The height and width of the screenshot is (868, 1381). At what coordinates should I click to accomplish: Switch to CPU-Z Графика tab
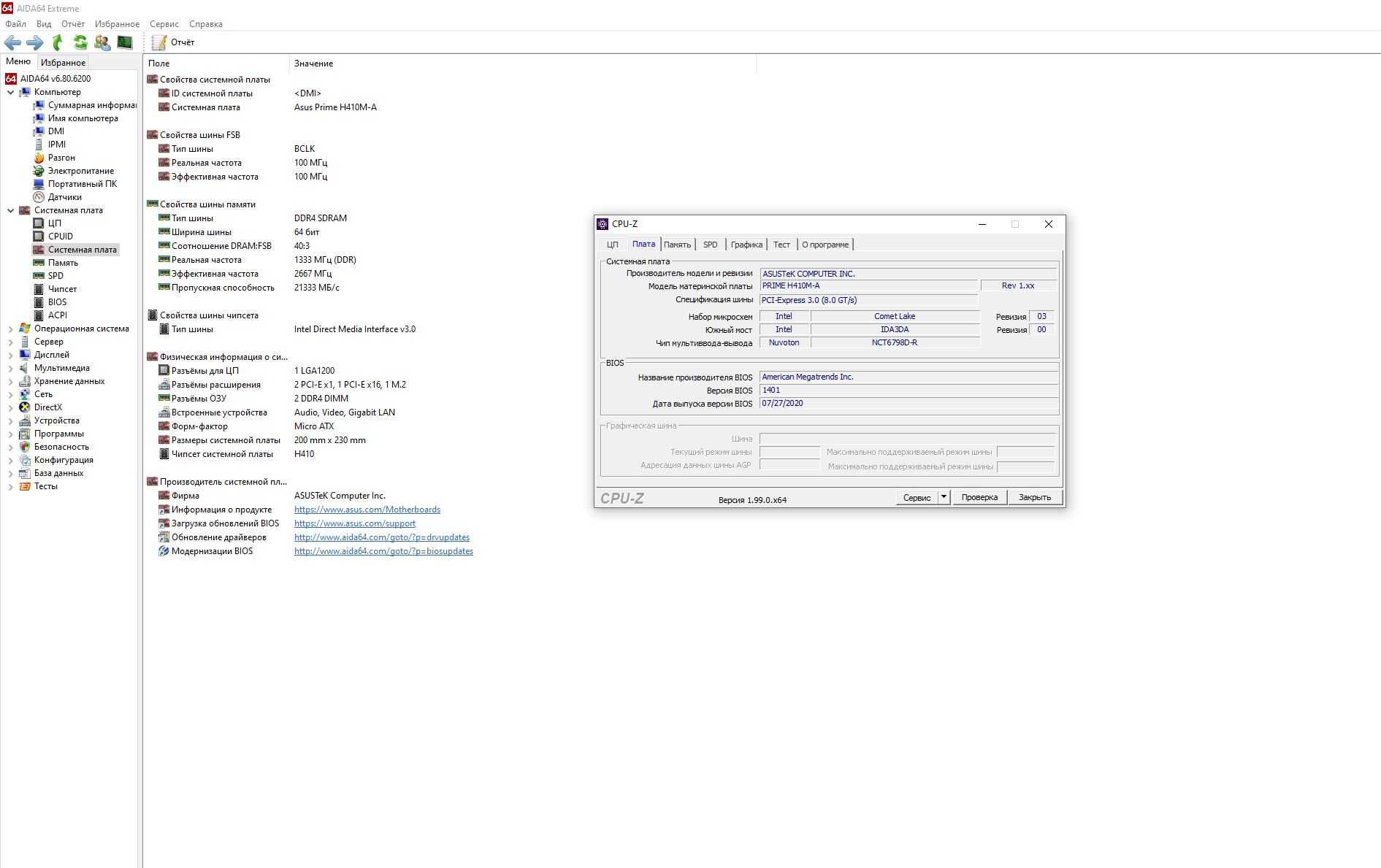click(x=746, y=245)
